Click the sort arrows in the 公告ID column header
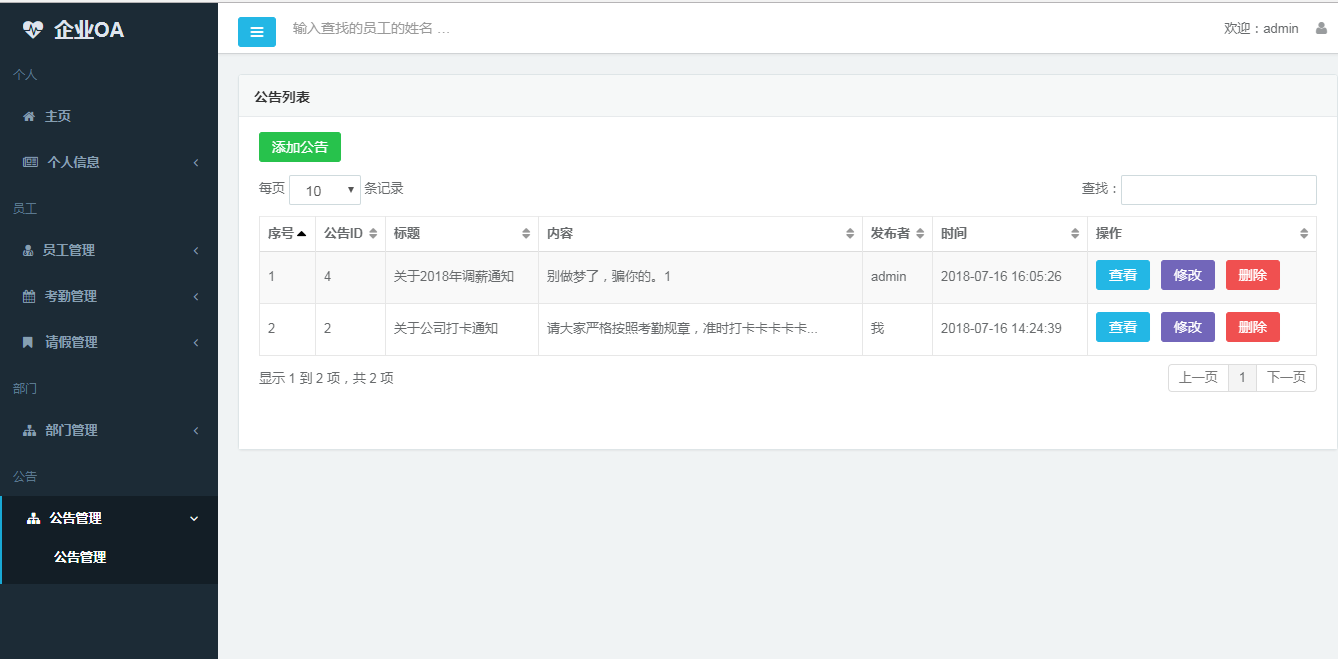Screen dimensions: 1338x659 click(373, 233)
